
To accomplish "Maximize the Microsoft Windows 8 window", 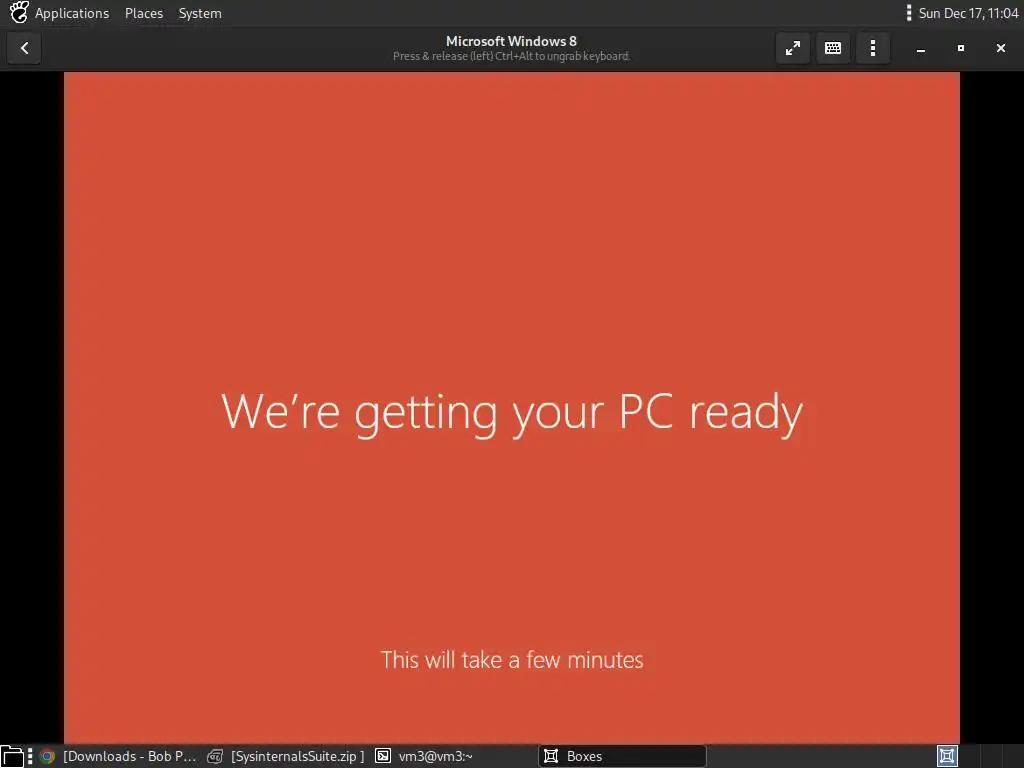I will [x=961, y=48].
